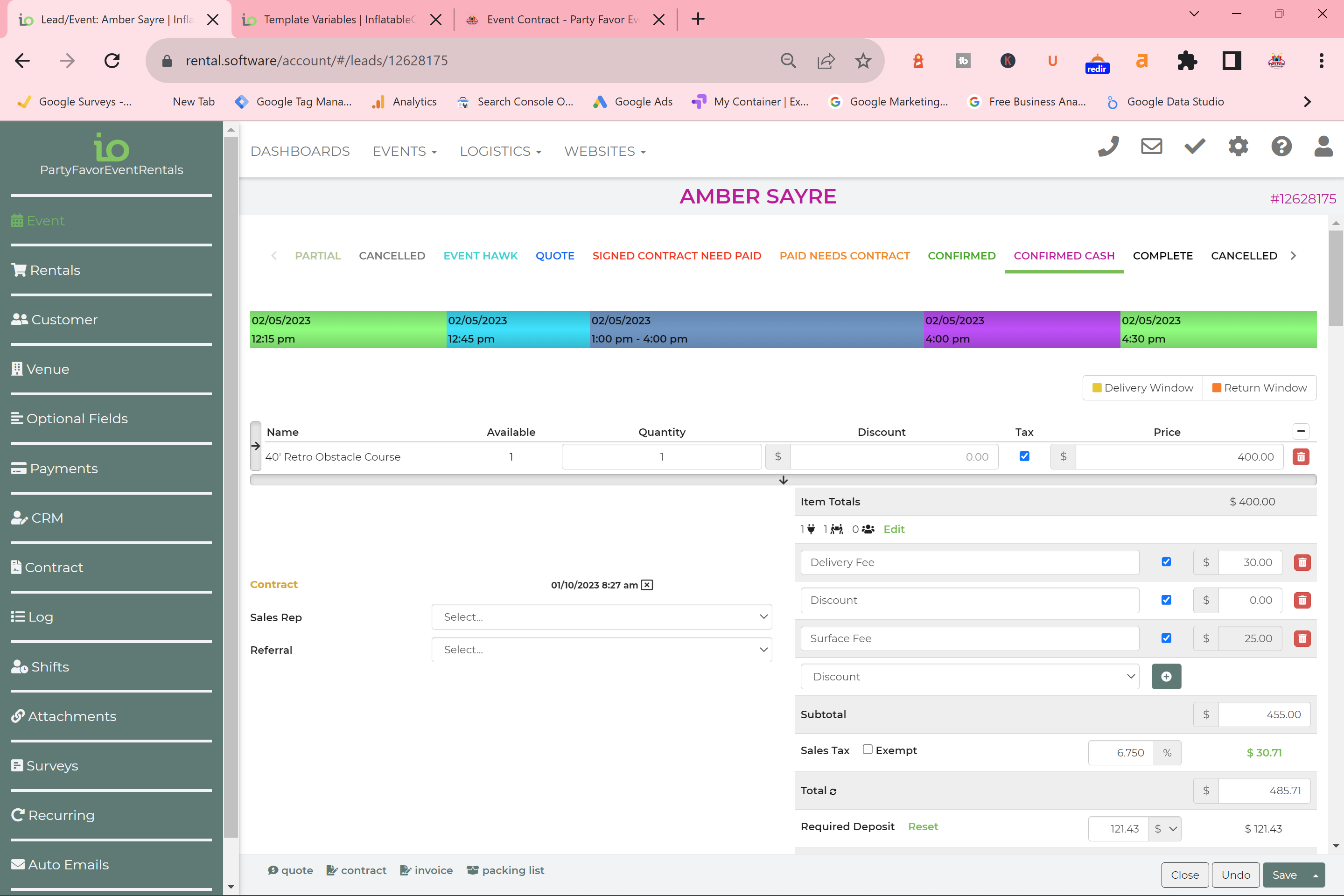Click the green plus add fee button
This screenshot has height=896, width=1344.
pos(1166,677)
